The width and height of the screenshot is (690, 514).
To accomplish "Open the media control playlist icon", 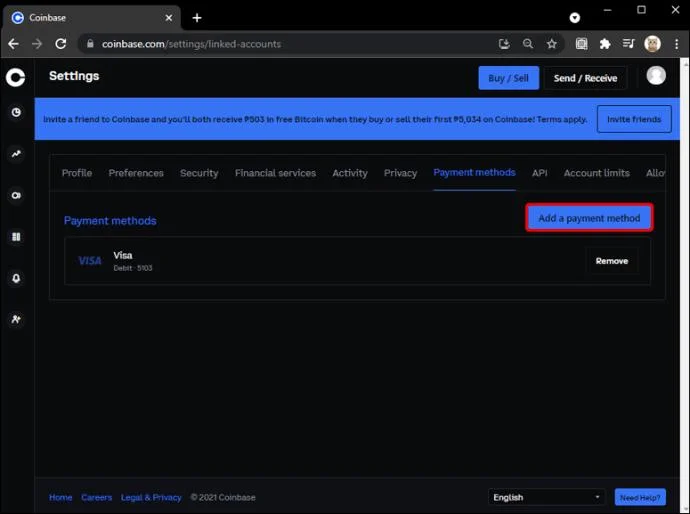I will click(628, 44).
